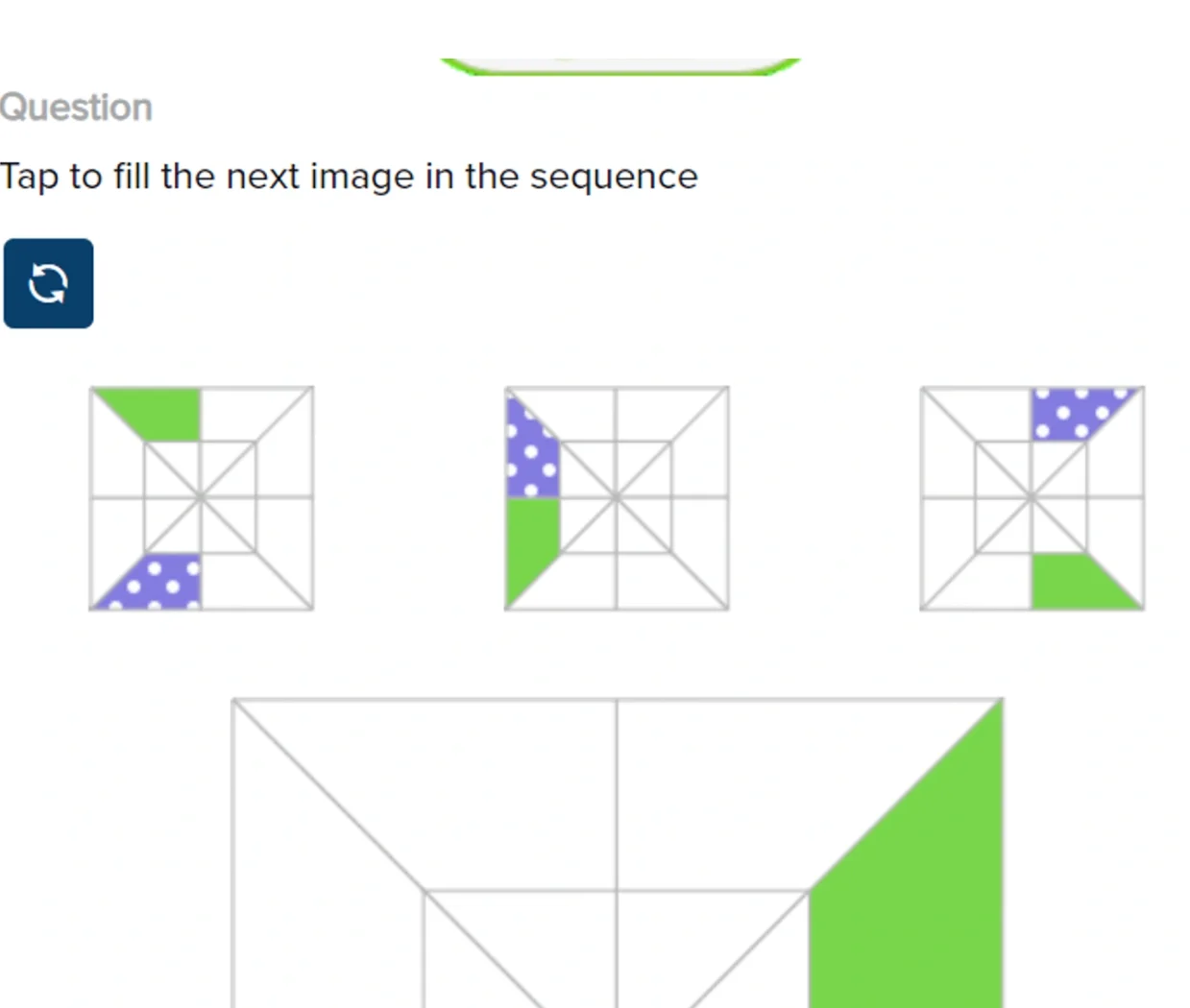Click the reset puzzle refresh icon
Image resolution: width=1190 pixels, height=1008 pixels.
[x=48, y=283]
